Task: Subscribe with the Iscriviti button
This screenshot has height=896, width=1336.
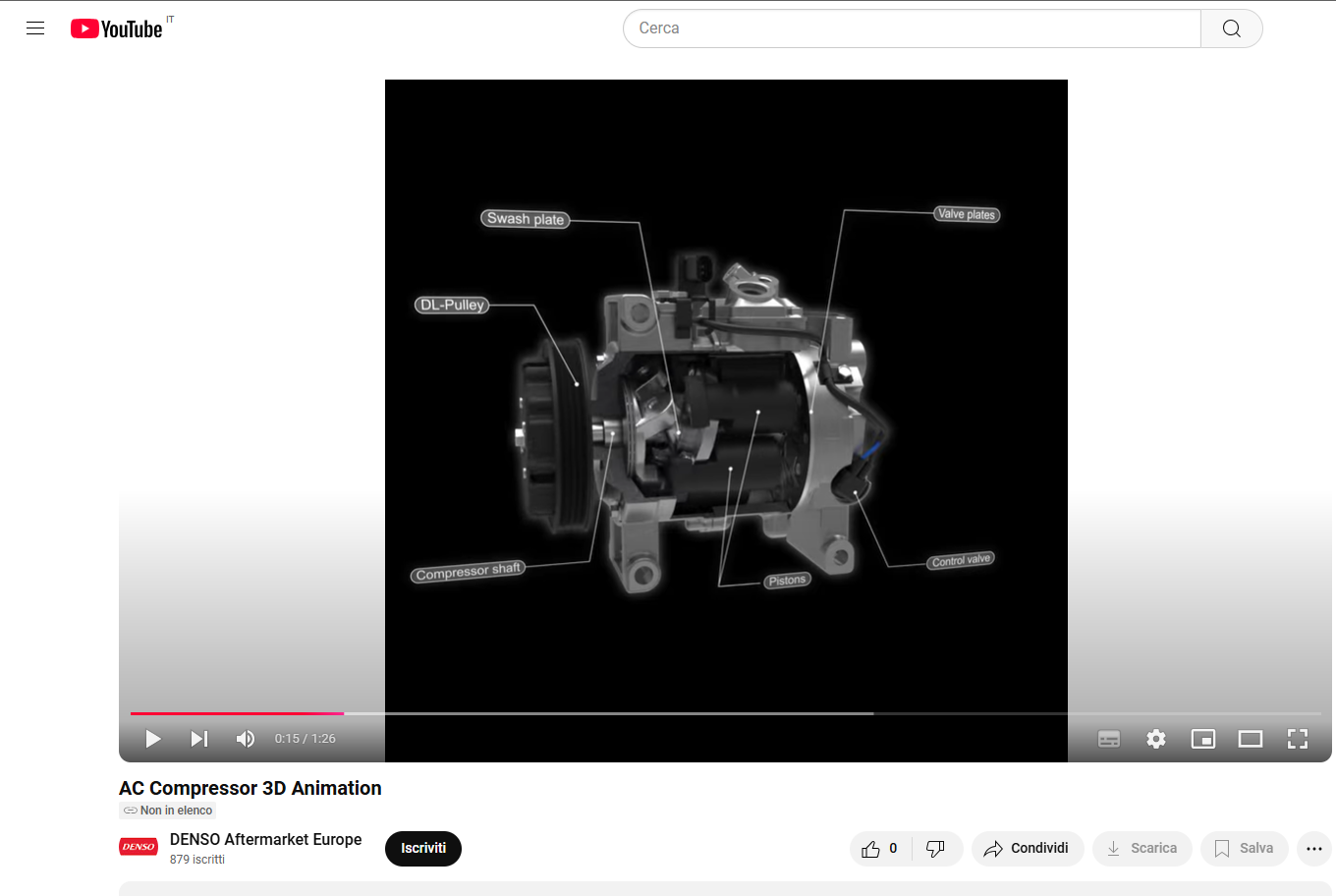Action: (423, 849)
